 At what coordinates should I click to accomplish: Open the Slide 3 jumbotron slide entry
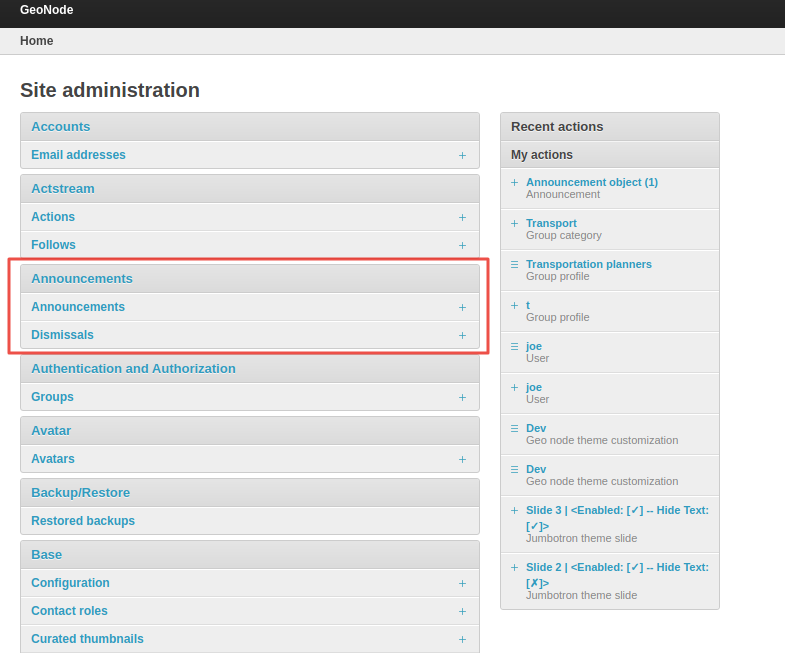616,510
